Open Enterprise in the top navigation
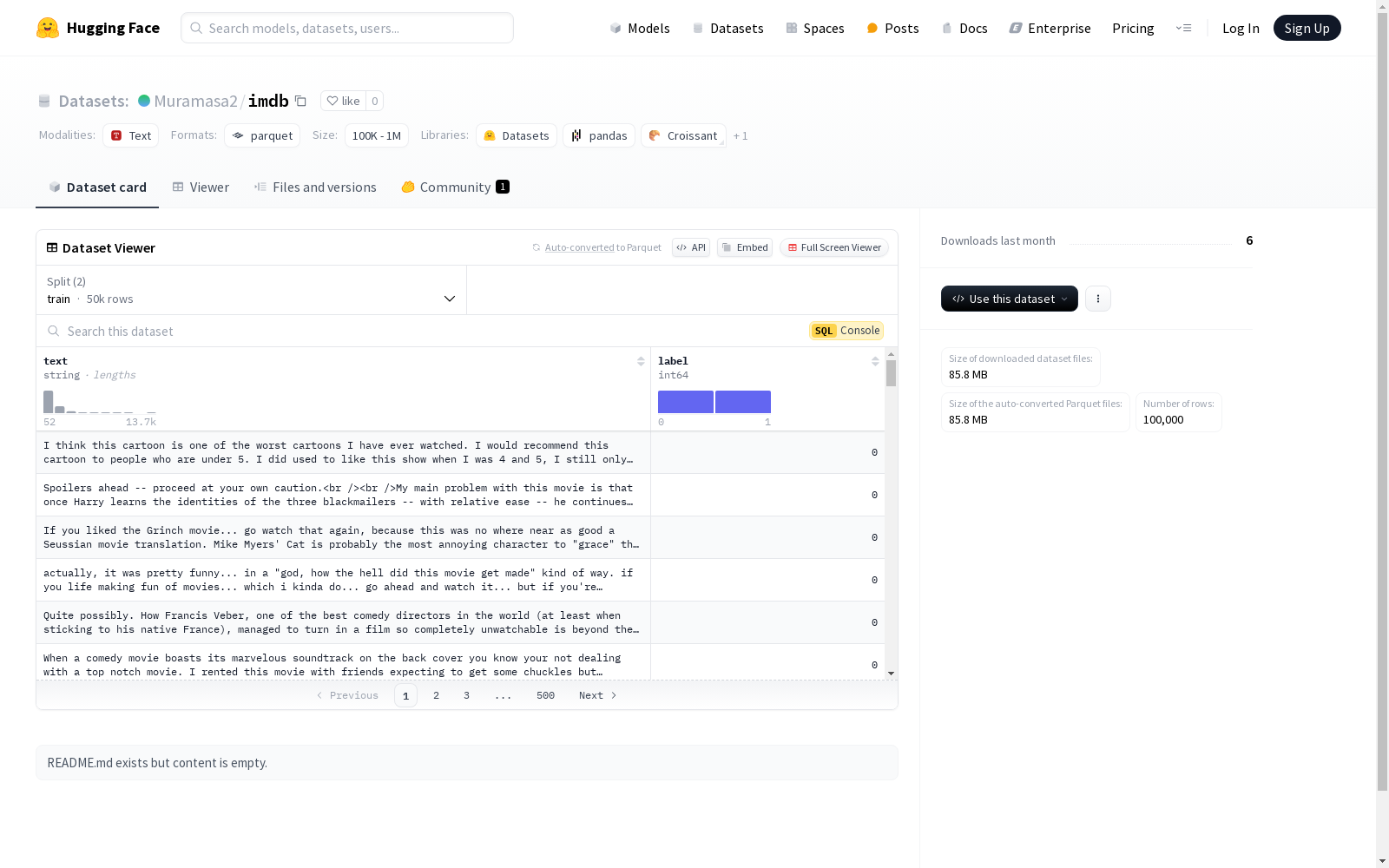 tap(1050, 28)
